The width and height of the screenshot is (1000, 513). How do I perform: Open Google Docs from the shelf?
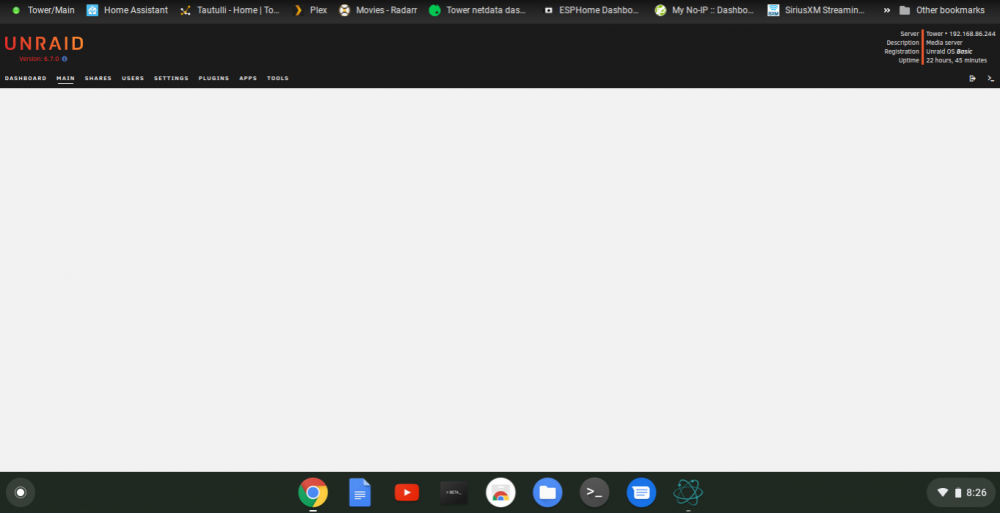tap(360, 493)
